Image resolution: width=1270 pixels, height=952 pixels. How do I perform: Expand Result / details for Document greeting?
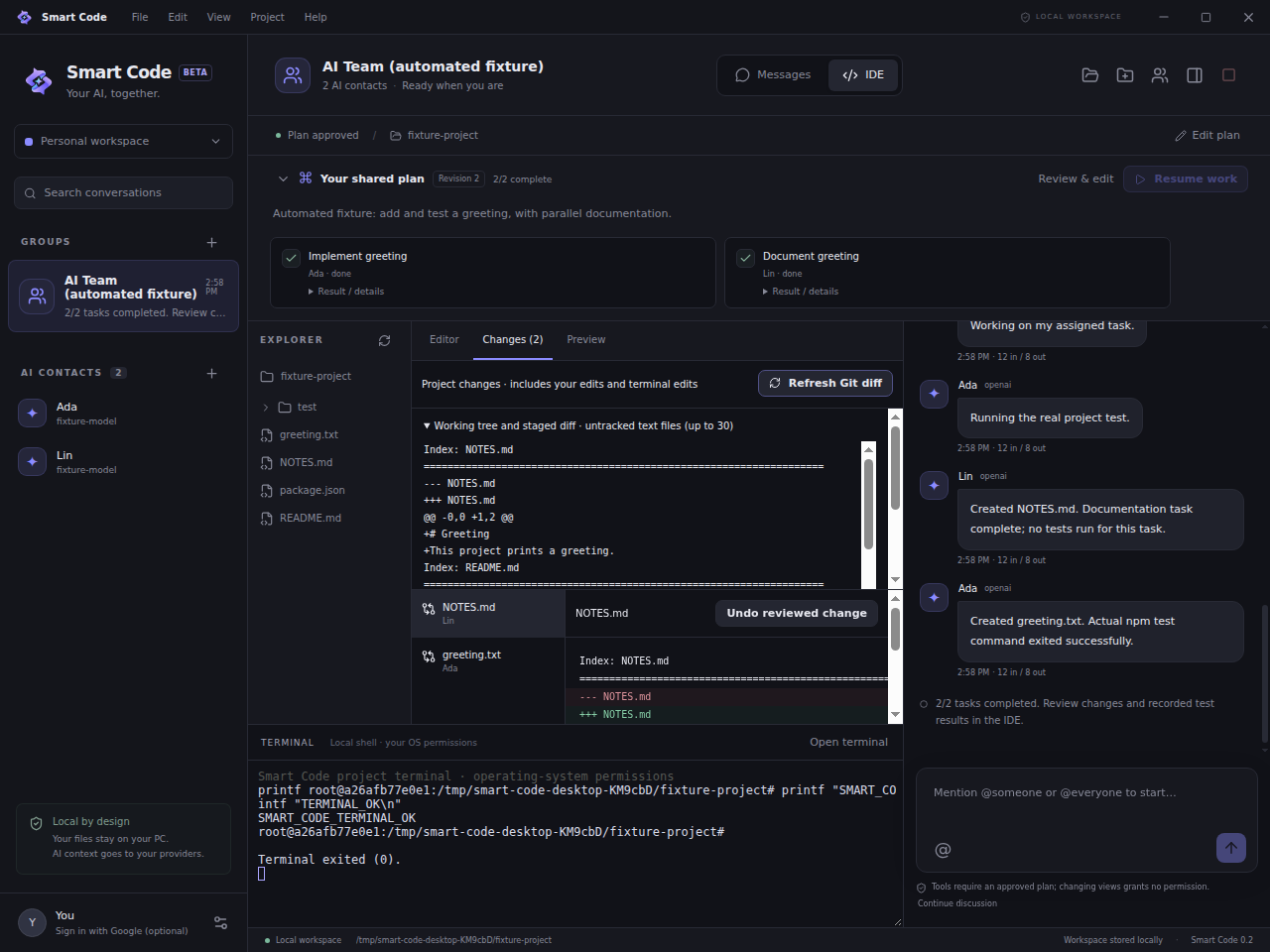[801, 292]
